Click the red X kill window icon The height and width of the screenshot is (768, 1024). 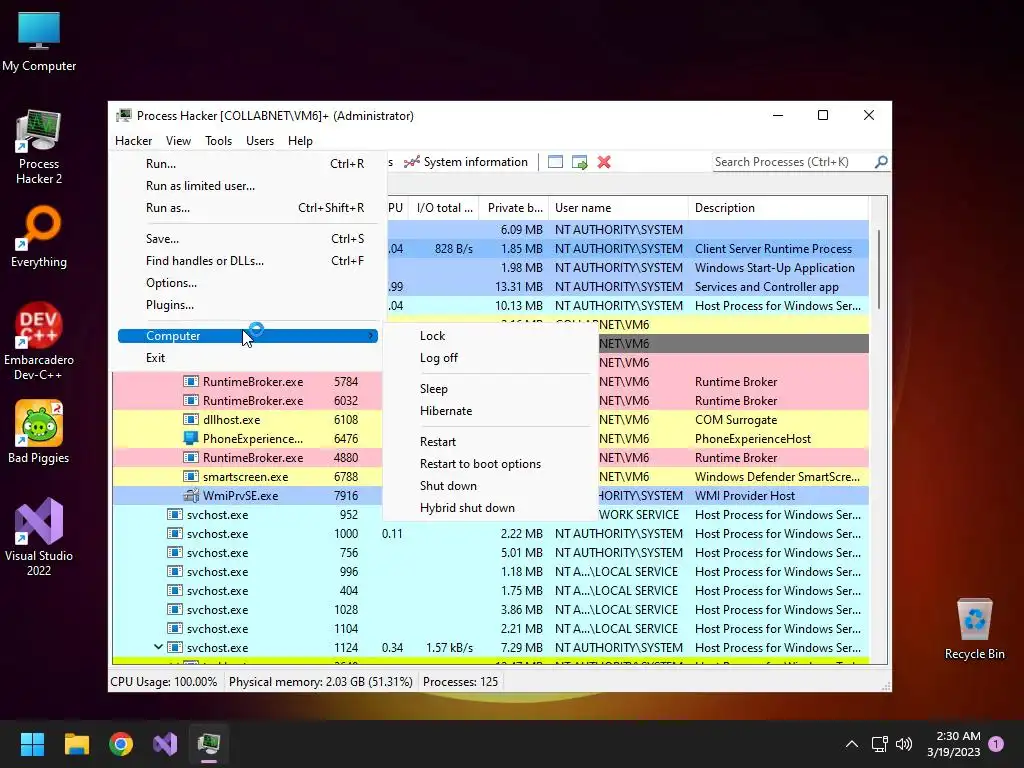coord(604,162)
